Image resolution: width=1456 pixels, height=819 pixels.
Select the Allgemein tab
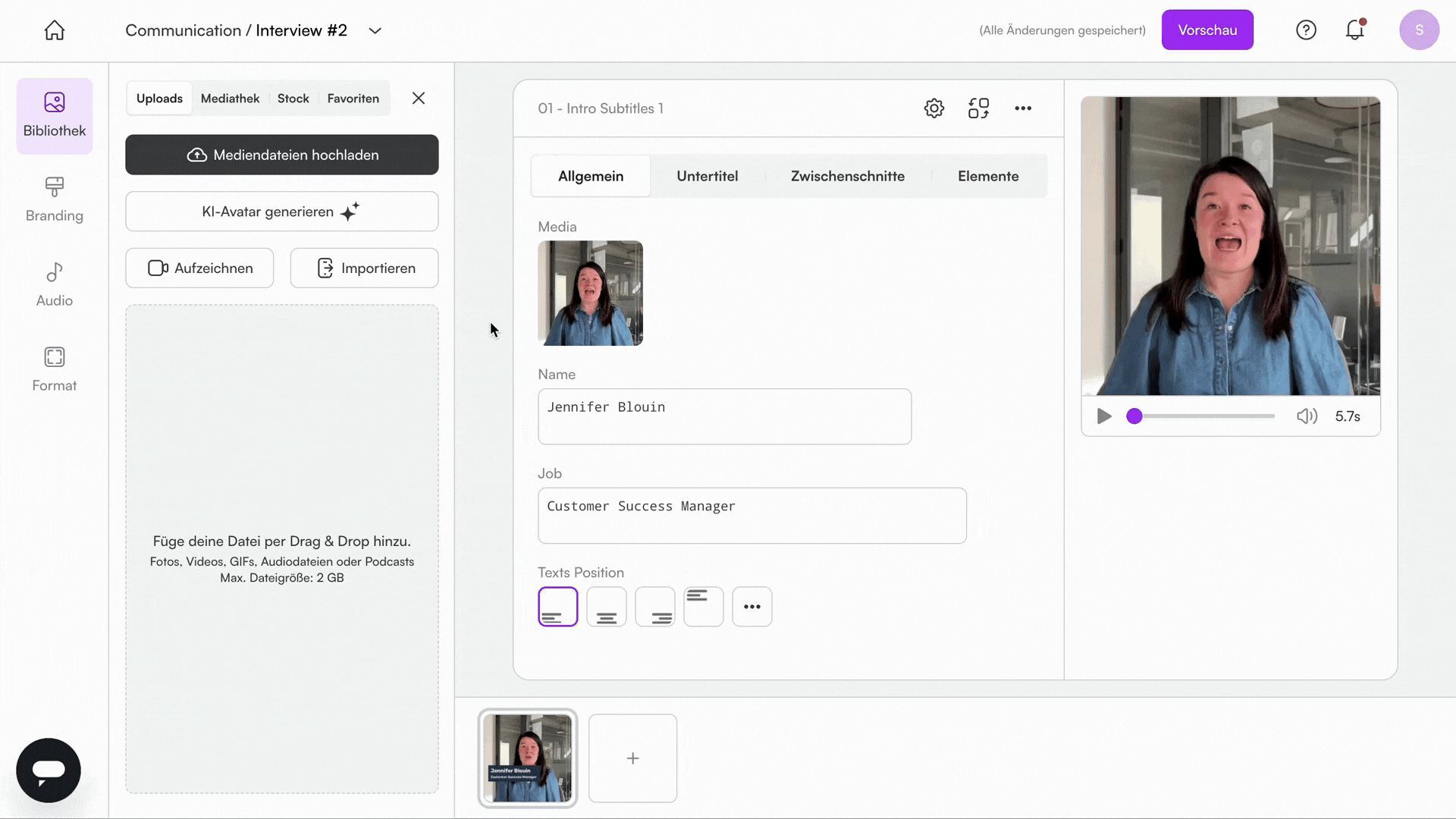[x=591, y=176]
